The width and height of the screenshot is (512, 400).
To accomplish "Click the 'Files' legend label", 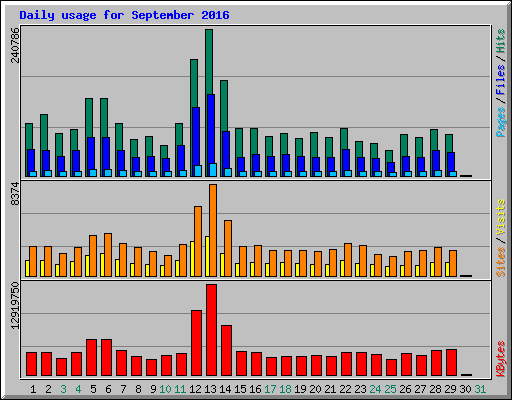I will click(501, 80).
